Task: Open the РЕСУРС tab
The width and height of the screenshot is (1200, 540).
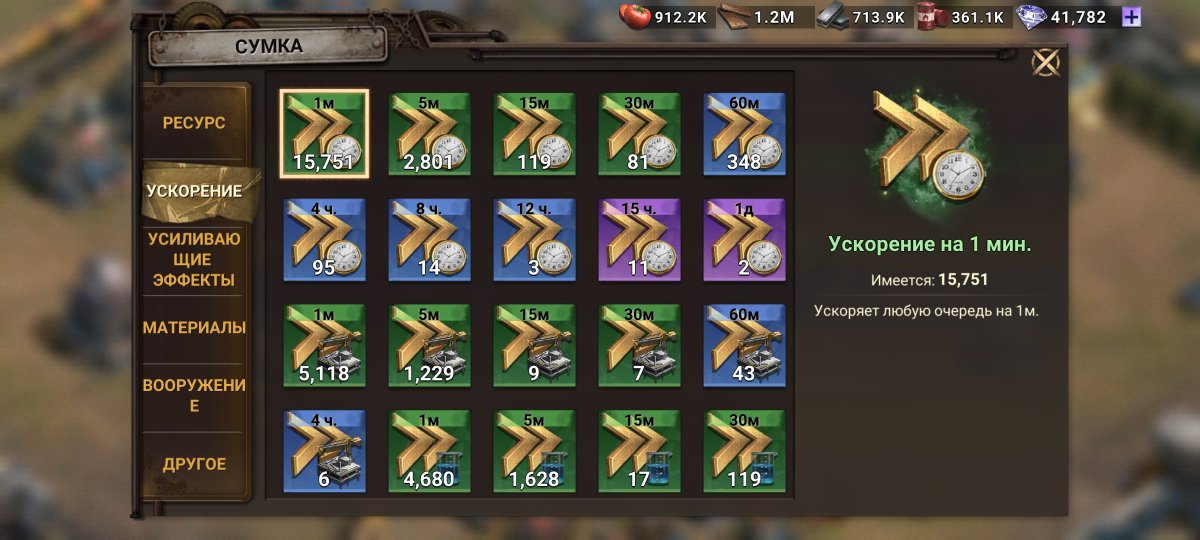Action: point(194,123)
